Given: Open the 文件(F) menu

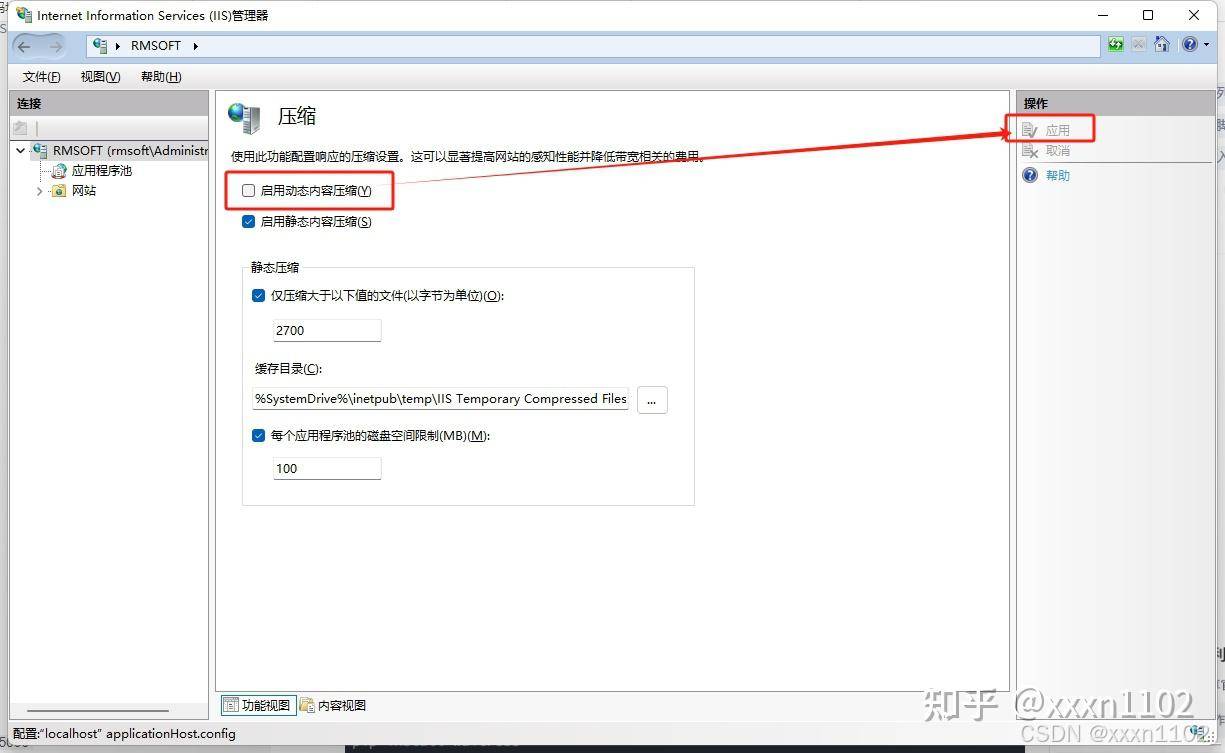Looking at the screenshot, I should point(42,77).
